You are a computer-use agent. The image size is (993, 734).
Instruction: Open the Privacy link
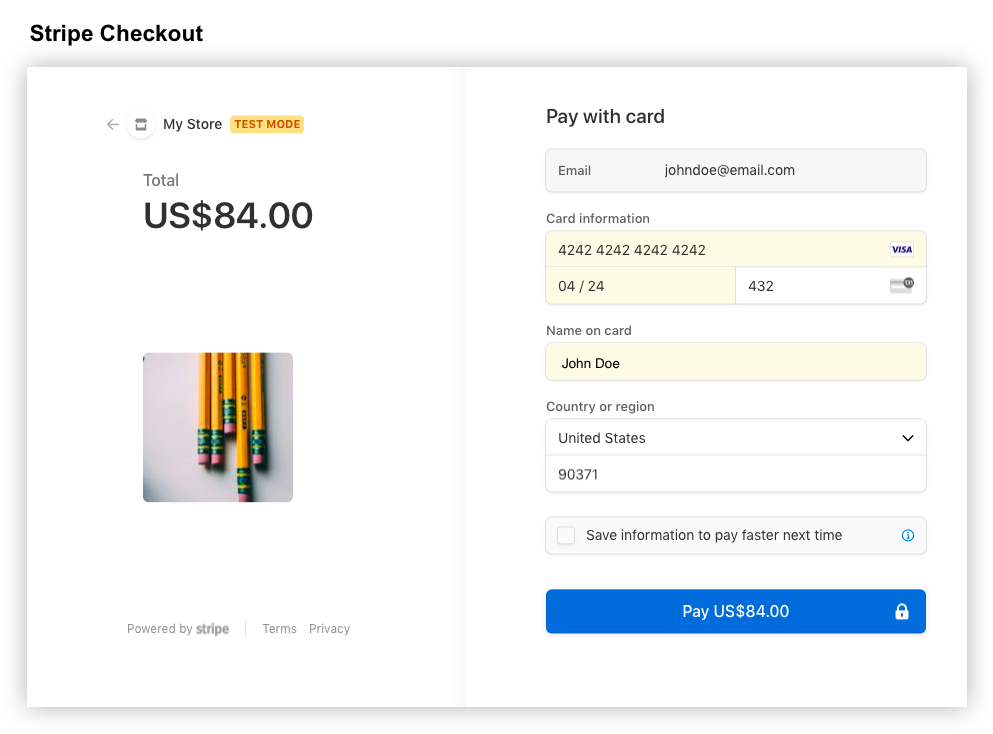(x=329, y=629)
